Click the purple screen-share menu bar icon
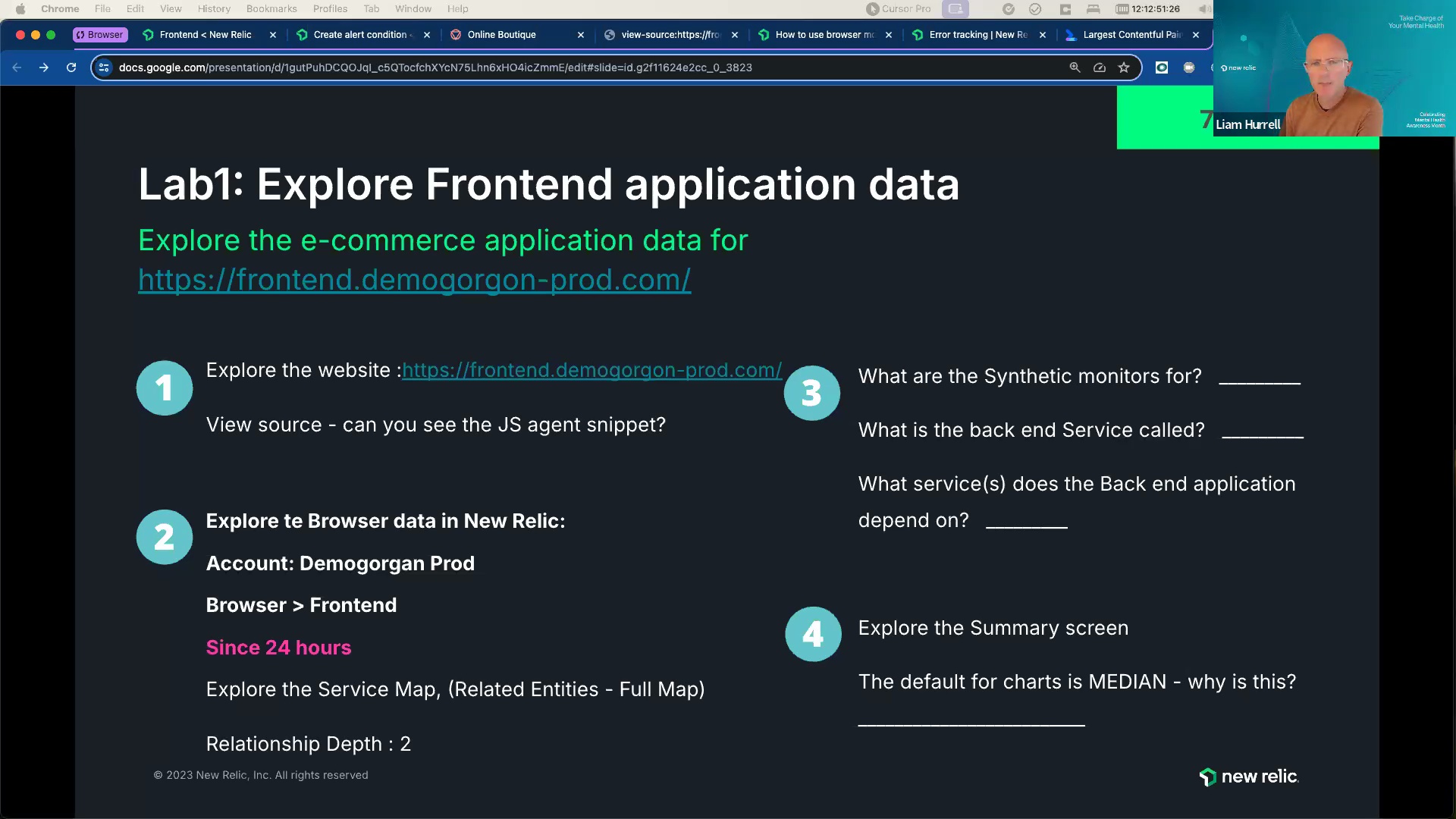Screen dimensions: 1456x819 (x=955, y=9)
